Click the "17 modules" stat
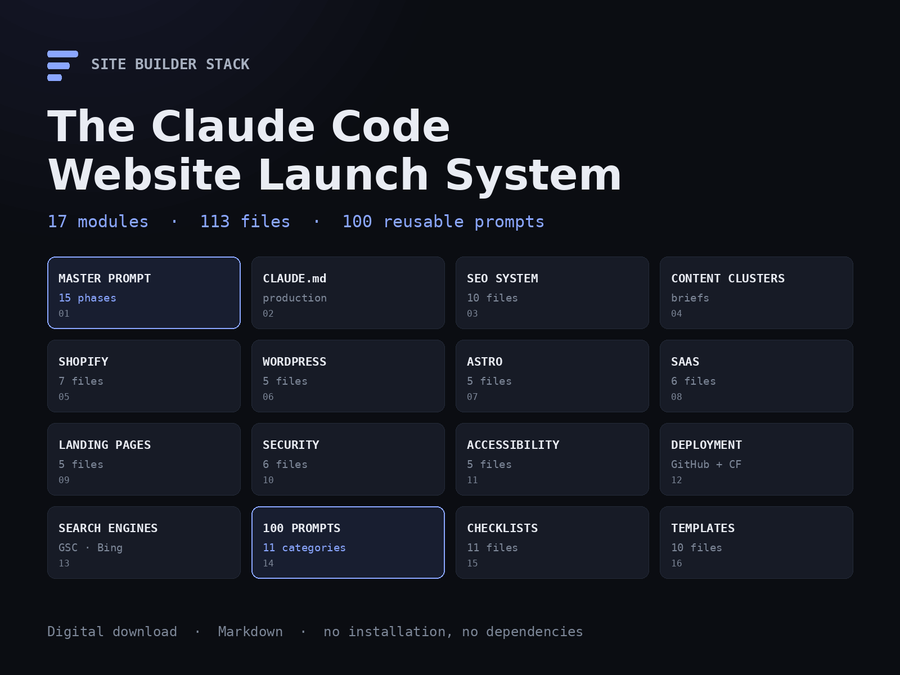Viewport: 900px width, 675px height. (98, 222)
